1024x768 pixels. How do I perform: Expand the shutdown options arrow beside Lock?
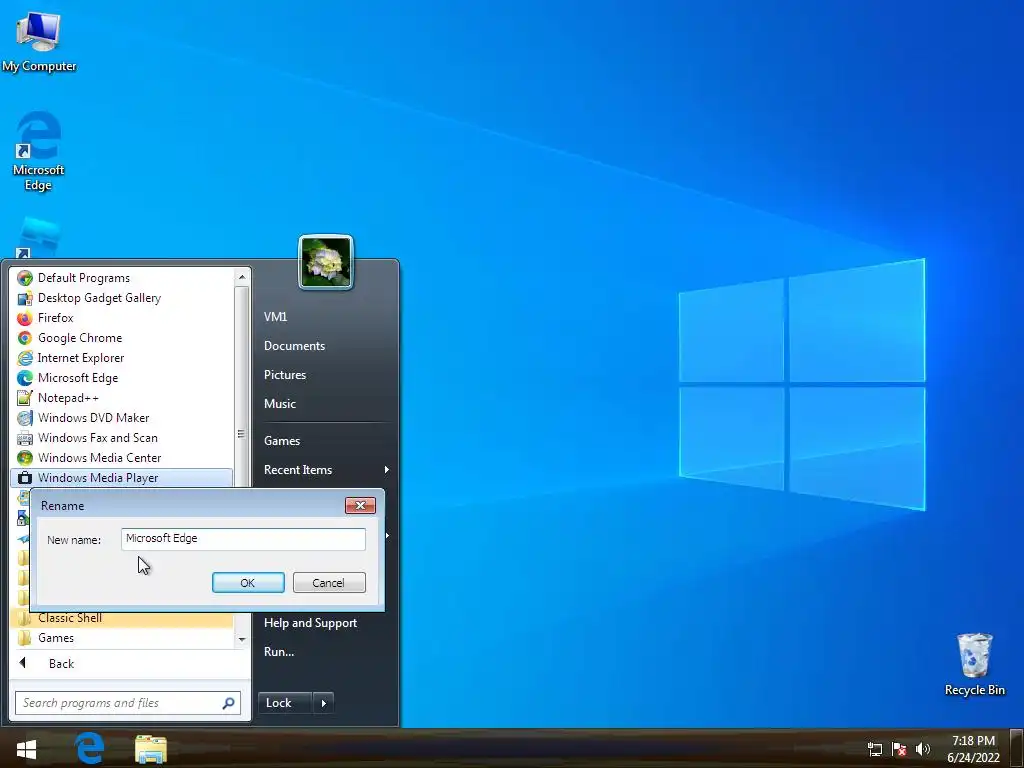(324, 703)
